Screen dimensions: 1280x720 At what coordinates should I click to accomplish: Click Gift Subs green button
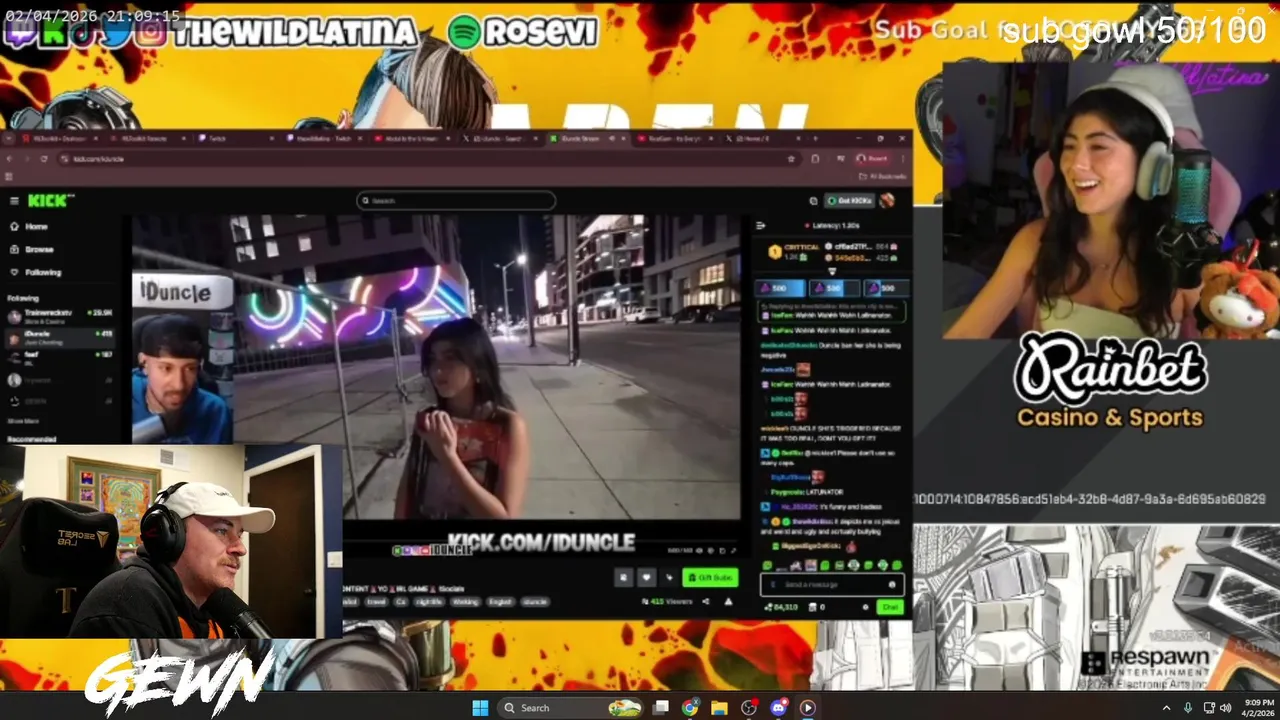coord(710,577)
